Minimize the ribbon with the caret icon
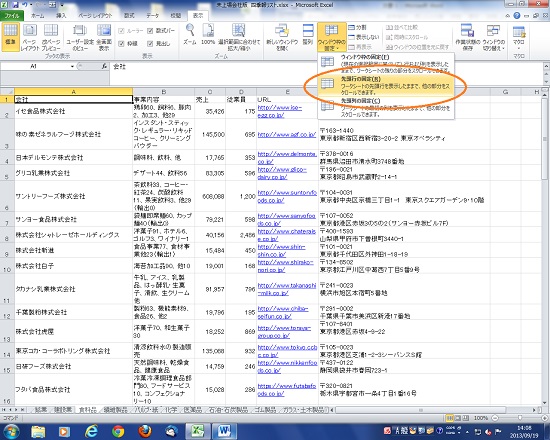 (508, 15)
